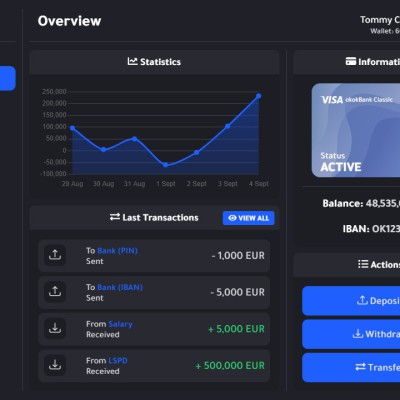Viewport: 400px width, 400px height.
Task: Click the Tommy user name
Action: [x=380, y=20]
